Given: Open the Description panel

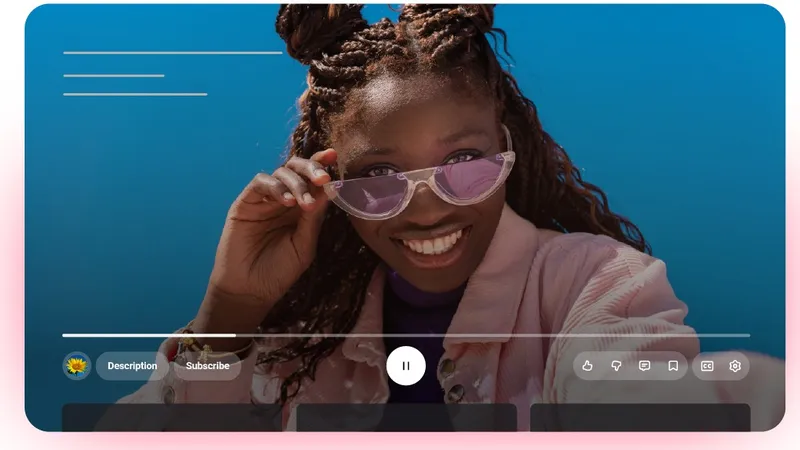Looking at the screenshot, I should tap(132, 366).
